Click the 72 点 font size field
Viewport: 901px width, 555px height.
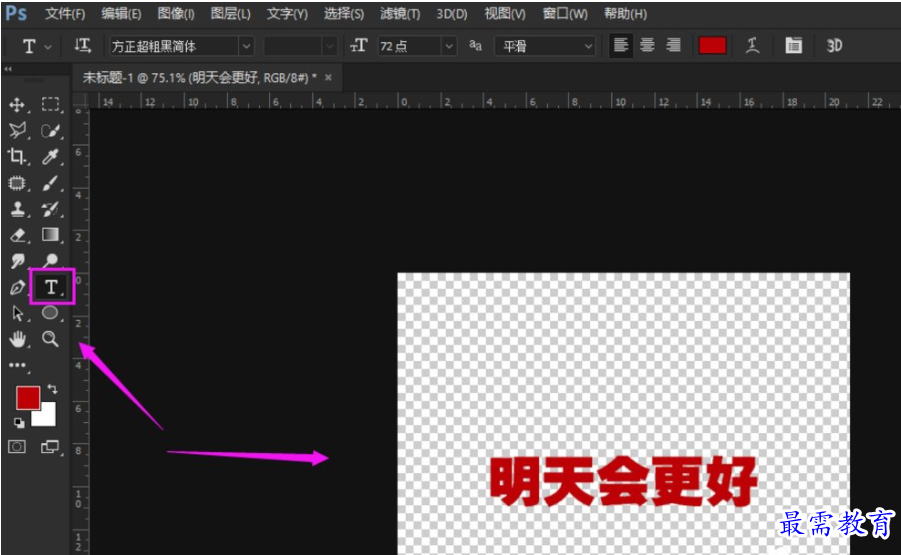pos(409,46)
